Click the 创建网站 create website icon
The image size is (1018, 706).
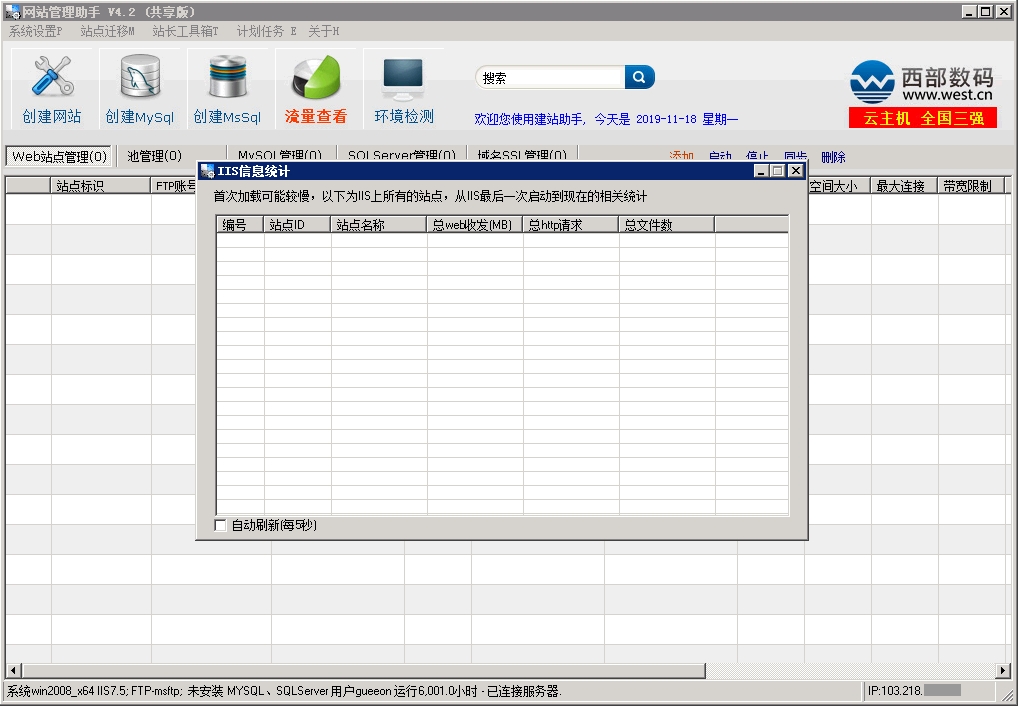coord(52,89)
